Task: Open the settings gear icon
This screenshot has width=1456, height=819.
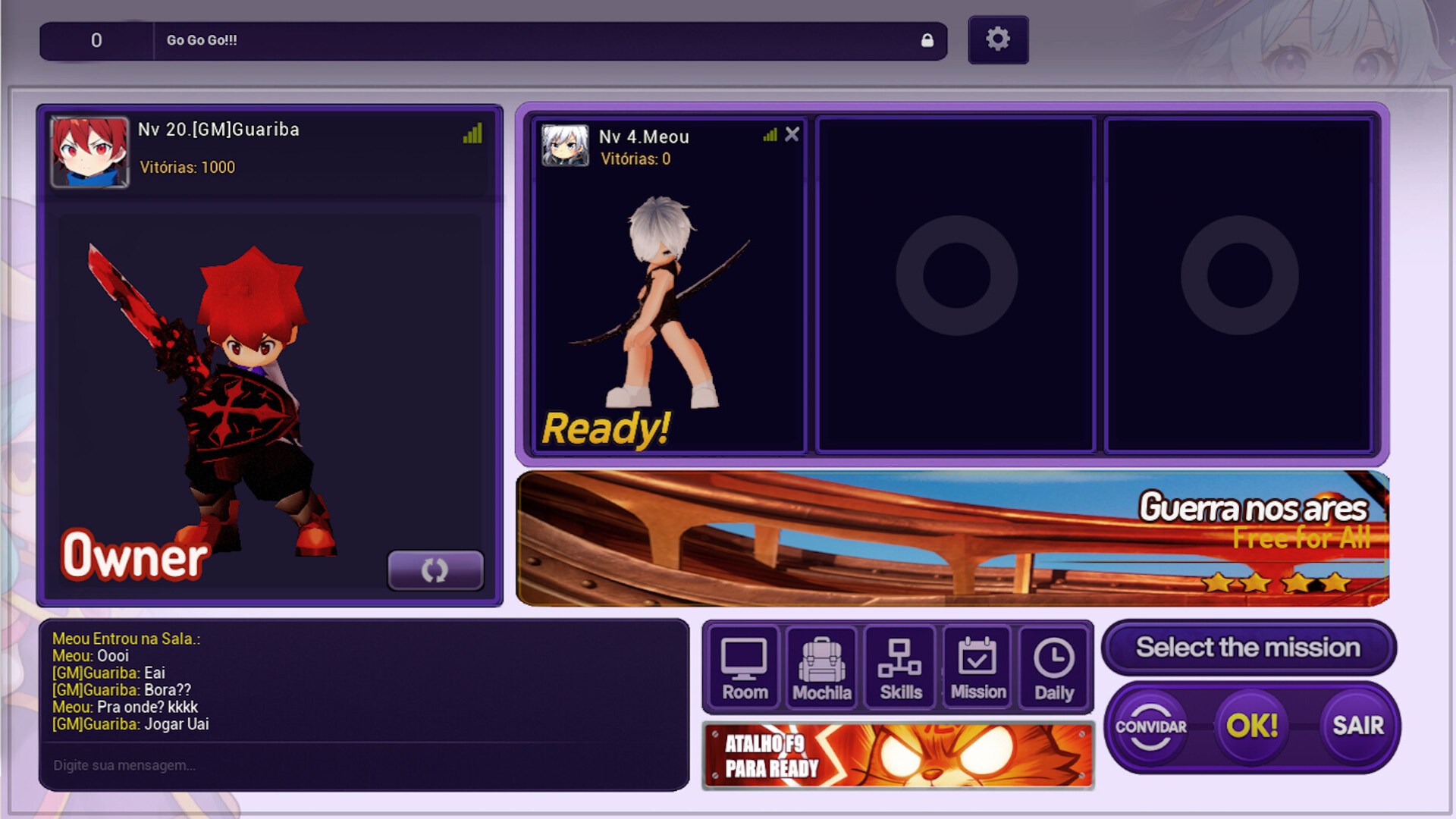Action: [x=998, y=39]
